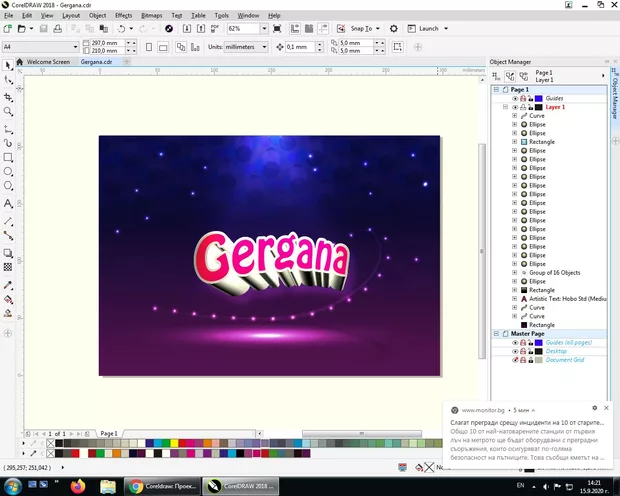
Task: Switch to the Welcome Screen tab
Action: (x=48, y=62)
